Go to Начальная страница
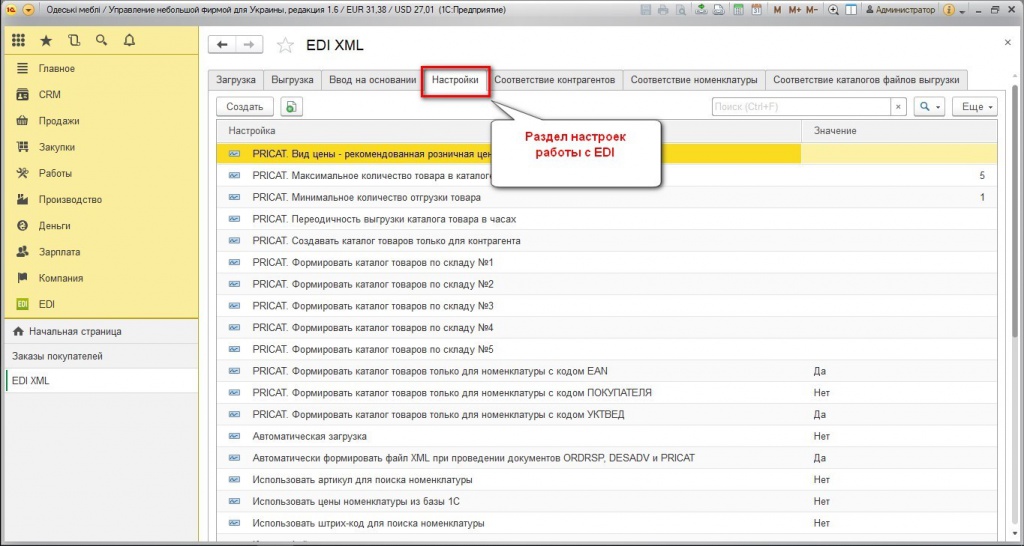The image size is (1024, 546). pyautogui.click(x=101, y=331)
